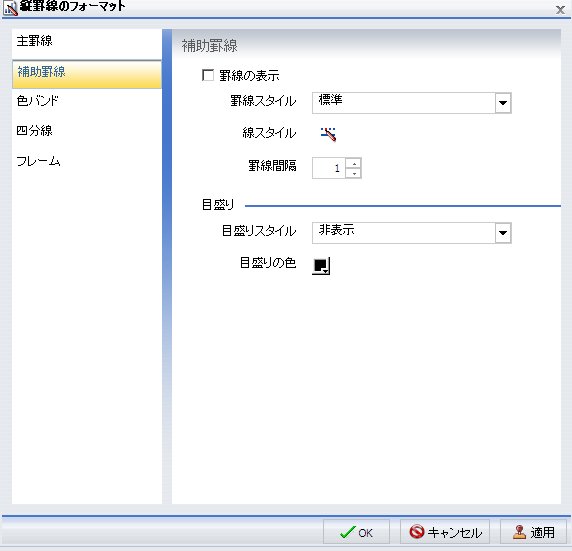
Task: Decrease 罫線間隔 with down arrow
Action: [354, 173]
